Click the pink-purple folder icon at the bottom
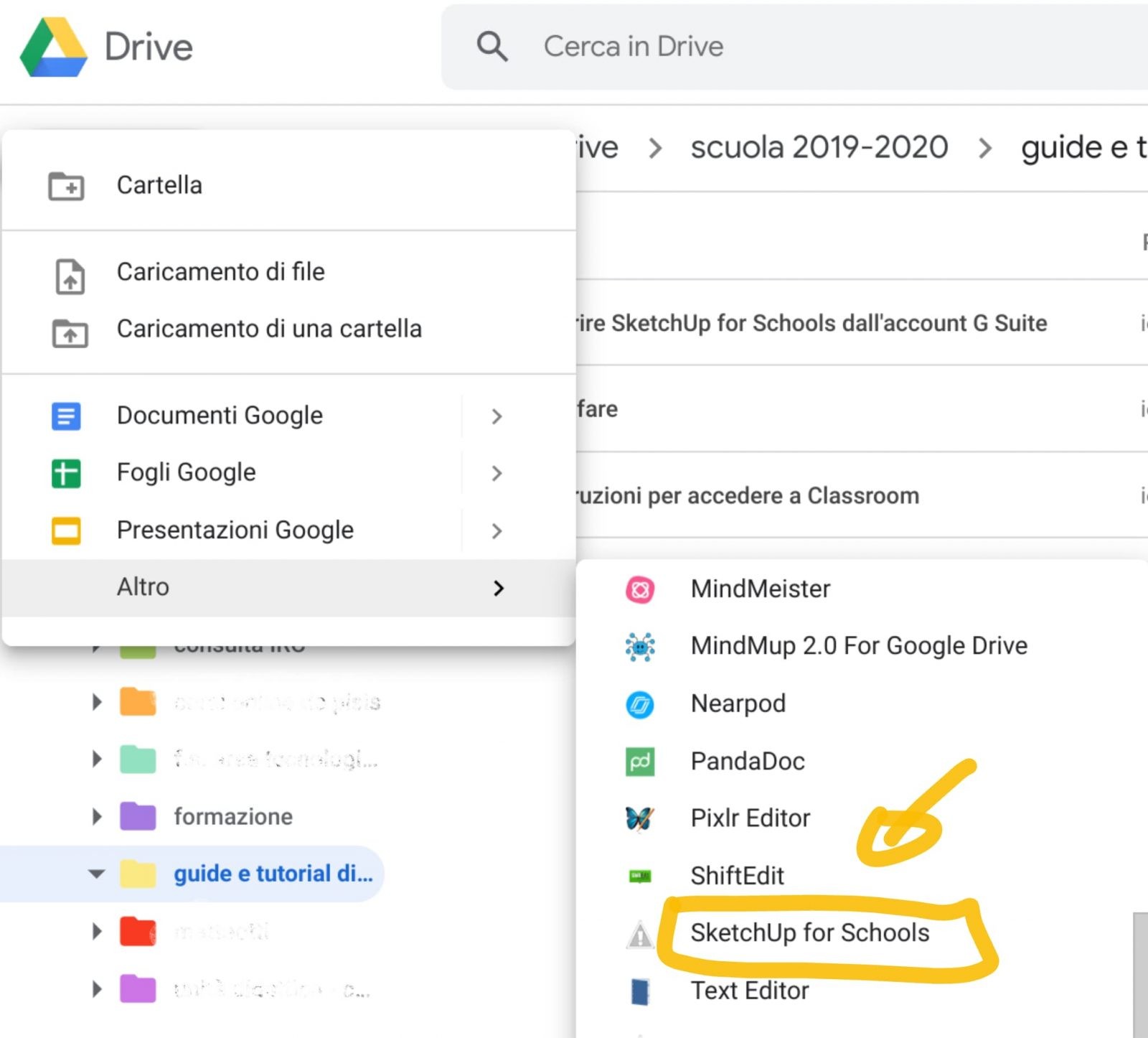The width and height of the screenshot is (1148, 1038). [138, 988]
